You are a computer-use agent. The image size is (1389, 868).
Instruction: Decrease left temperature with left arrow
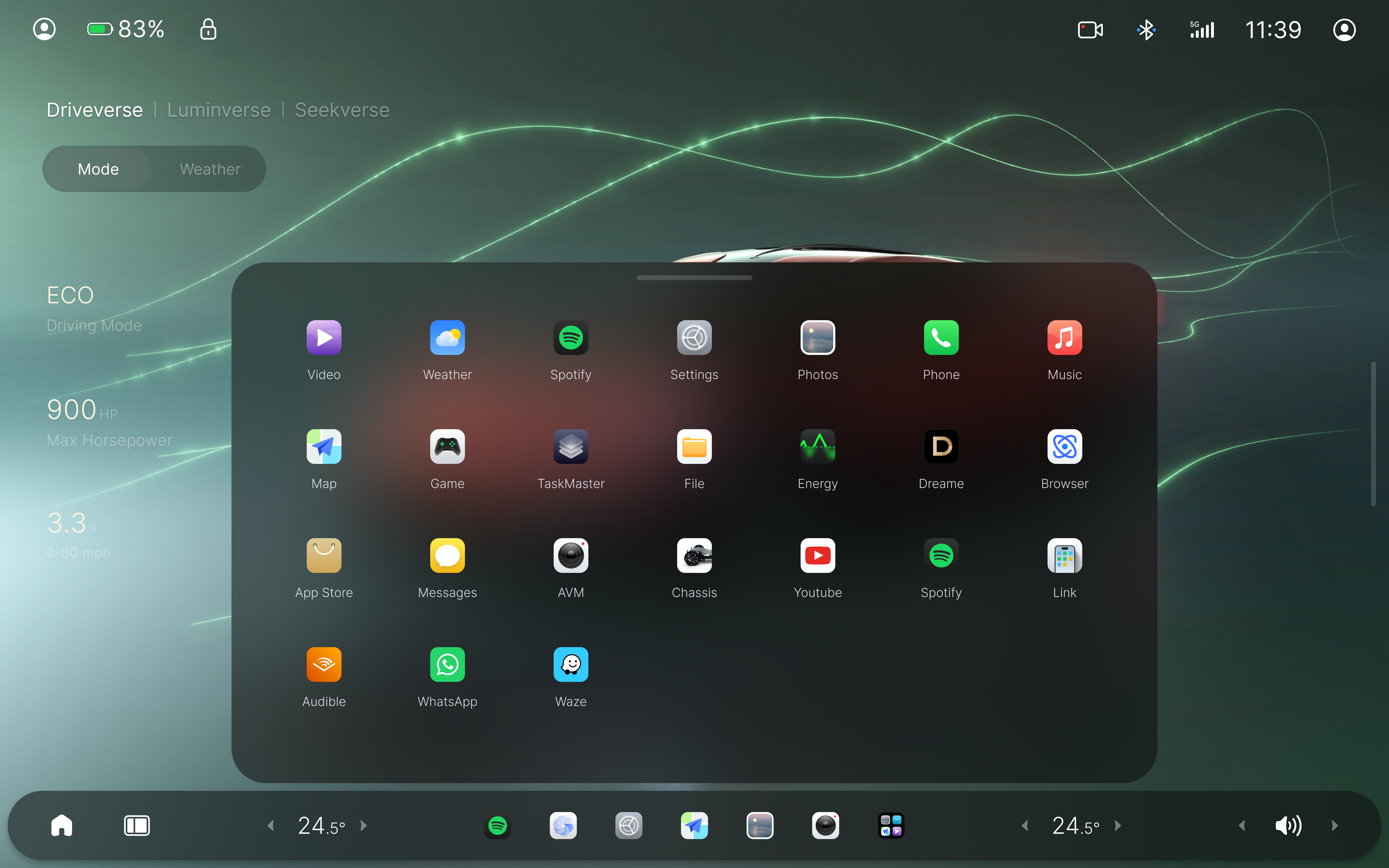tap(271, 826)
